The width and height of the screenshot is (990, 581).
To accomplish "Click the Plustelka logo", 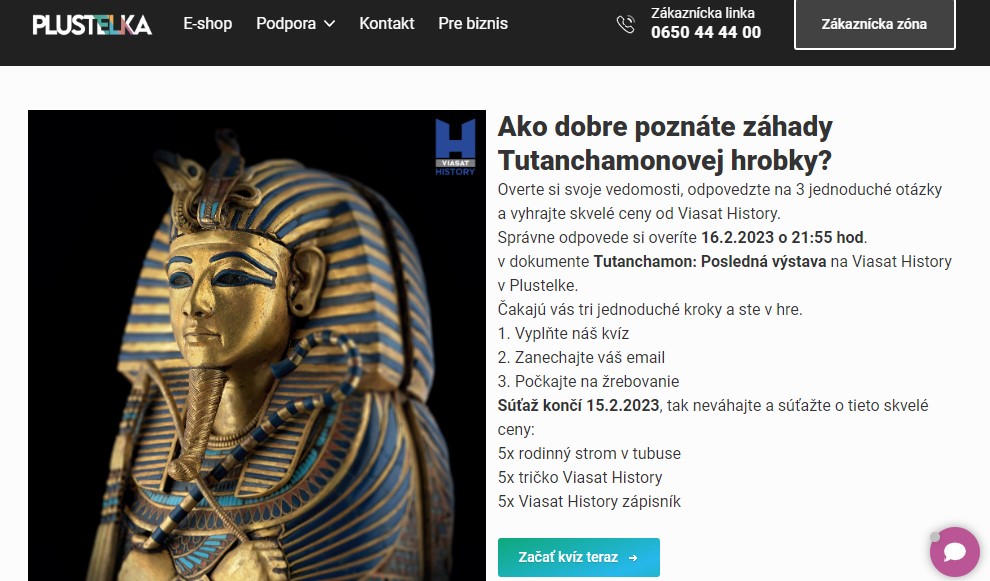I will [92, 24].
